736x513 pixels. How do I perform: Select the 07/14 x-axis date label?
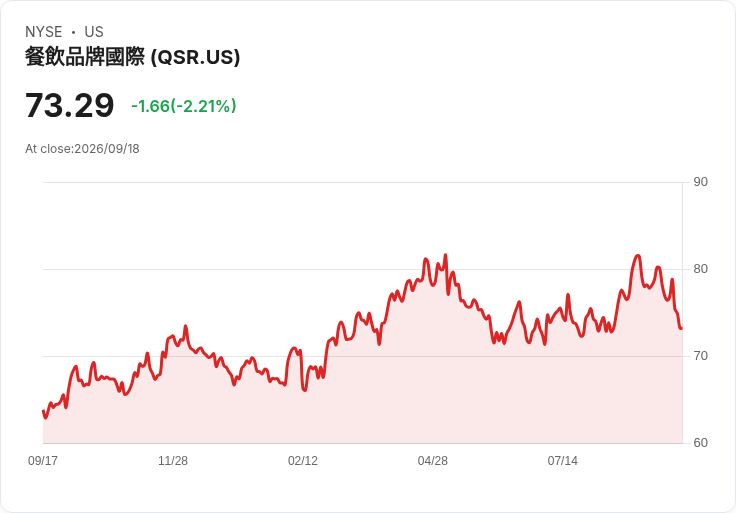click(x=562, y=461)
